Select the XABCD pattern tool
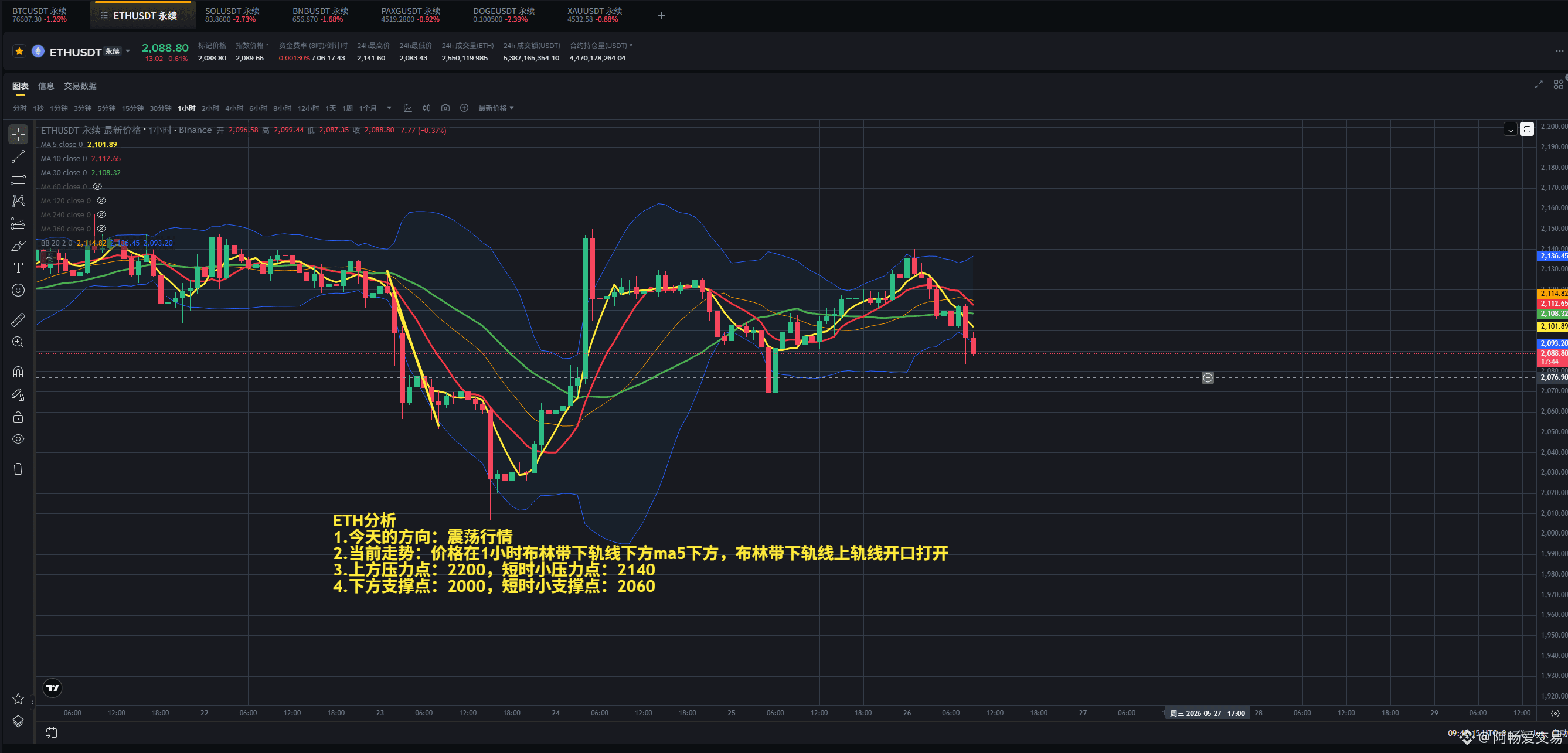 tap(18, 201)
